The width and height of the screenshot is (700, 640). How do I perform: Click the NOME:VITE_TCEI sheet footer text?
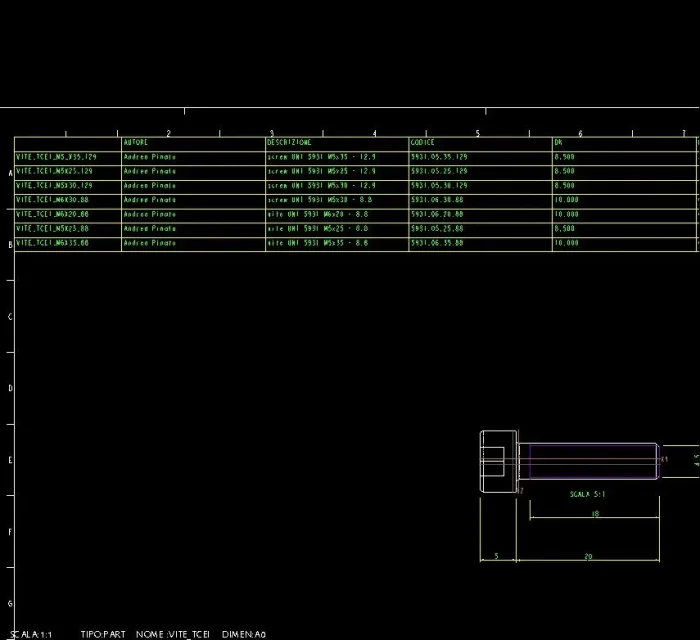(173, 634)
